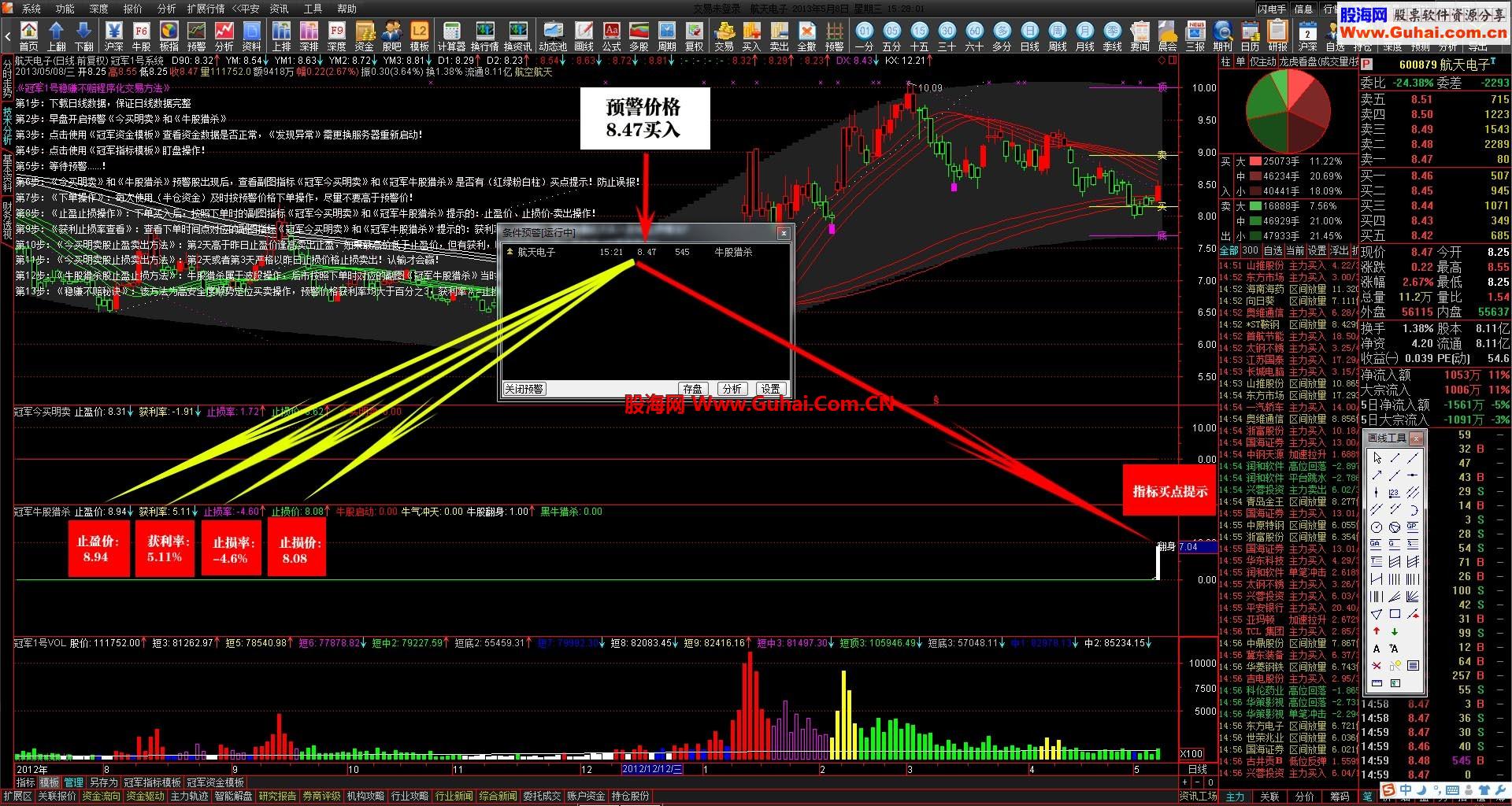Select the GP tool in 画线工具
This screenshot has width=1512, height=806.
pyautogui.click(x=1413, y=527)
